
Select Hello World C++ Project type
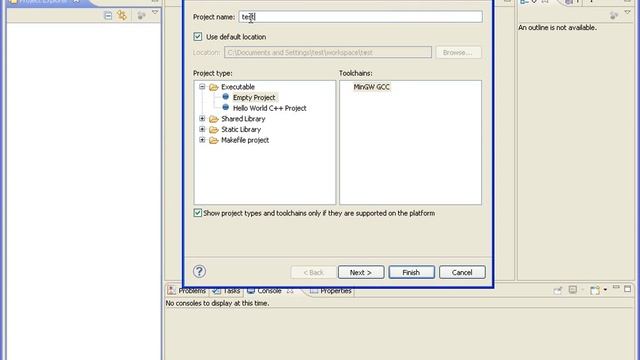click(x=269, y=108)
